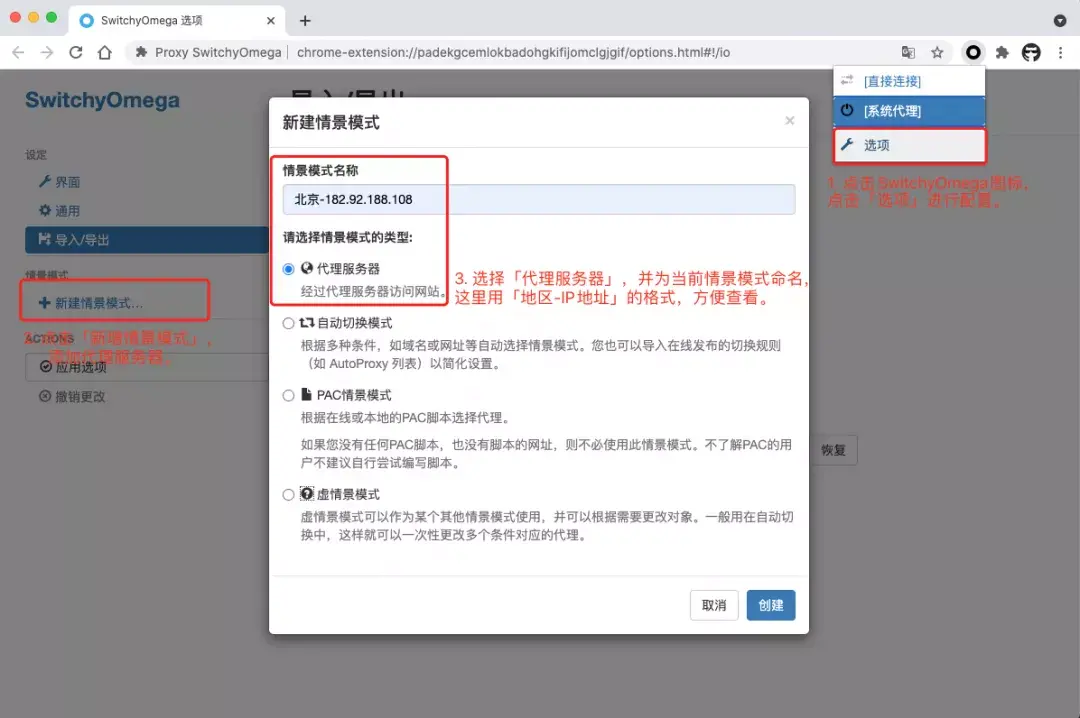Open 选项 from the popup menu
Screen dimensions: 1080x718
tap(909, 145)
